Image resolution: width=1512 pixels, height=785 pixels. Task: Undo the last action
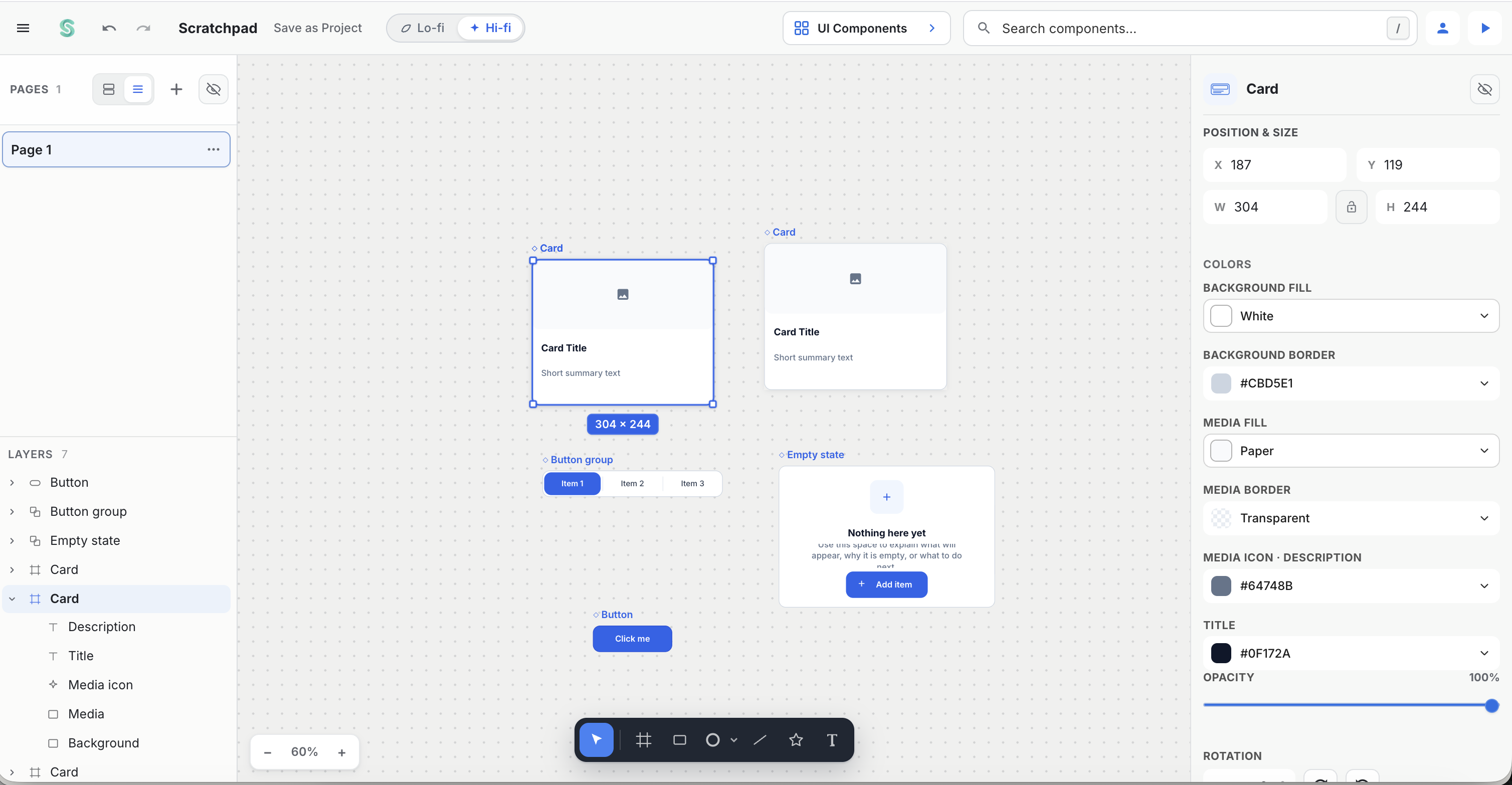109,28
